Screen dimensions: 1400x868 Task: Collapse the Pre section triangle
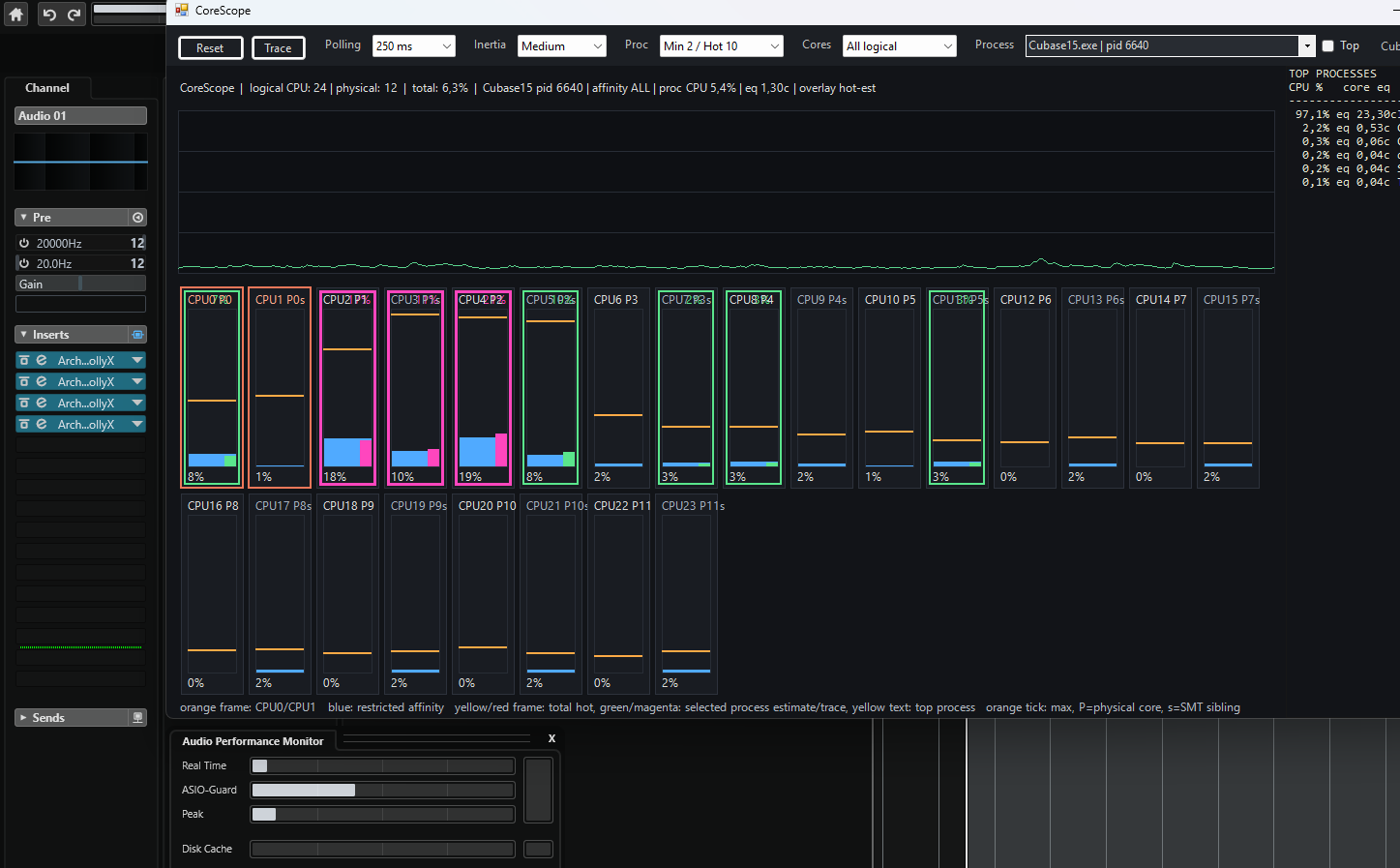tap(23, 218)
